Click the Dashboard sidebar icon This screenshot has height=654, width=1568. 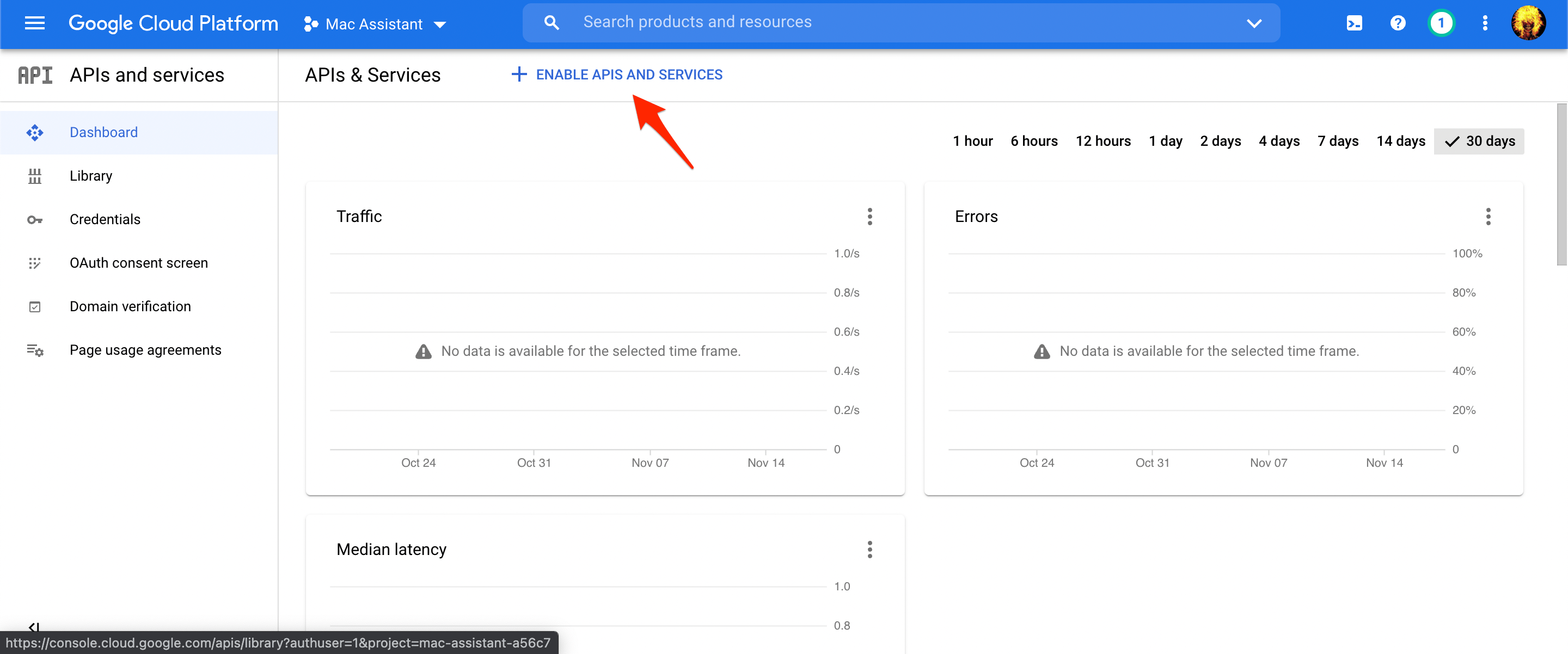34,131
